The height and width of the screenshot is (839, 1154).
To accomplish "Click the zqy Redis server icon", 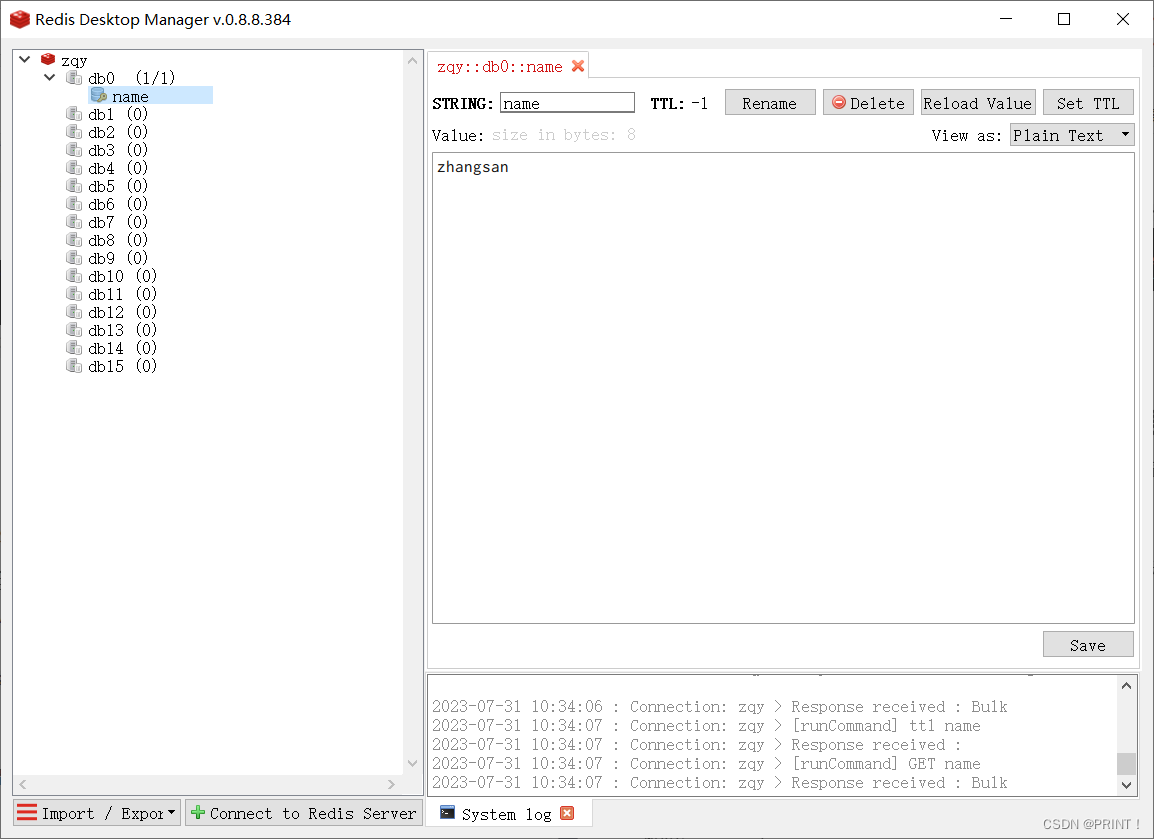I will pyautogui.click(x=47, y=59).
